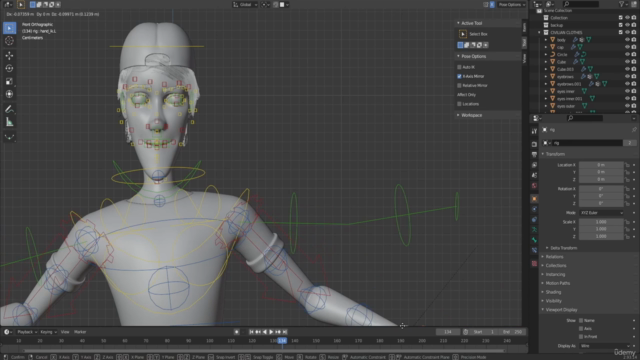Expand the Delta Transform panel
The width and height of the screenshot is (640, 360).
(x=563, y=248)
